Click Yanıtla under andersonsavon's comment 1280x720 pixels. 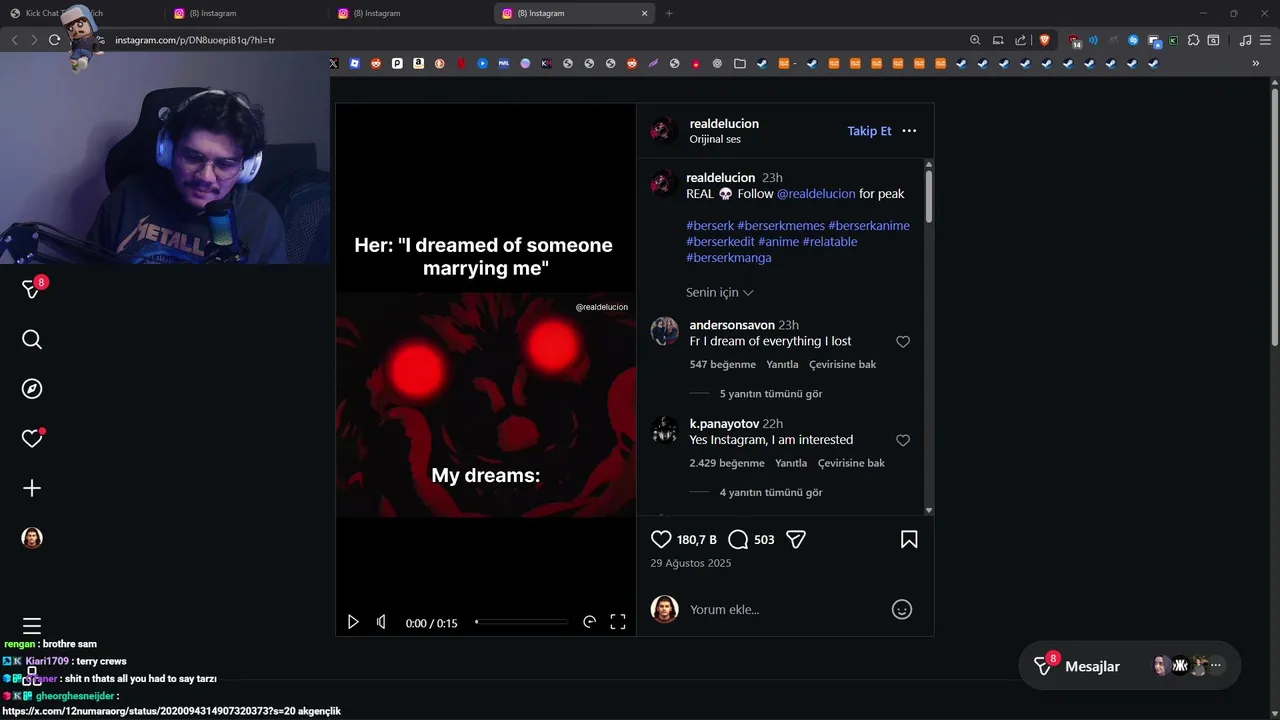pyautogui.click(x=782, y=364)
